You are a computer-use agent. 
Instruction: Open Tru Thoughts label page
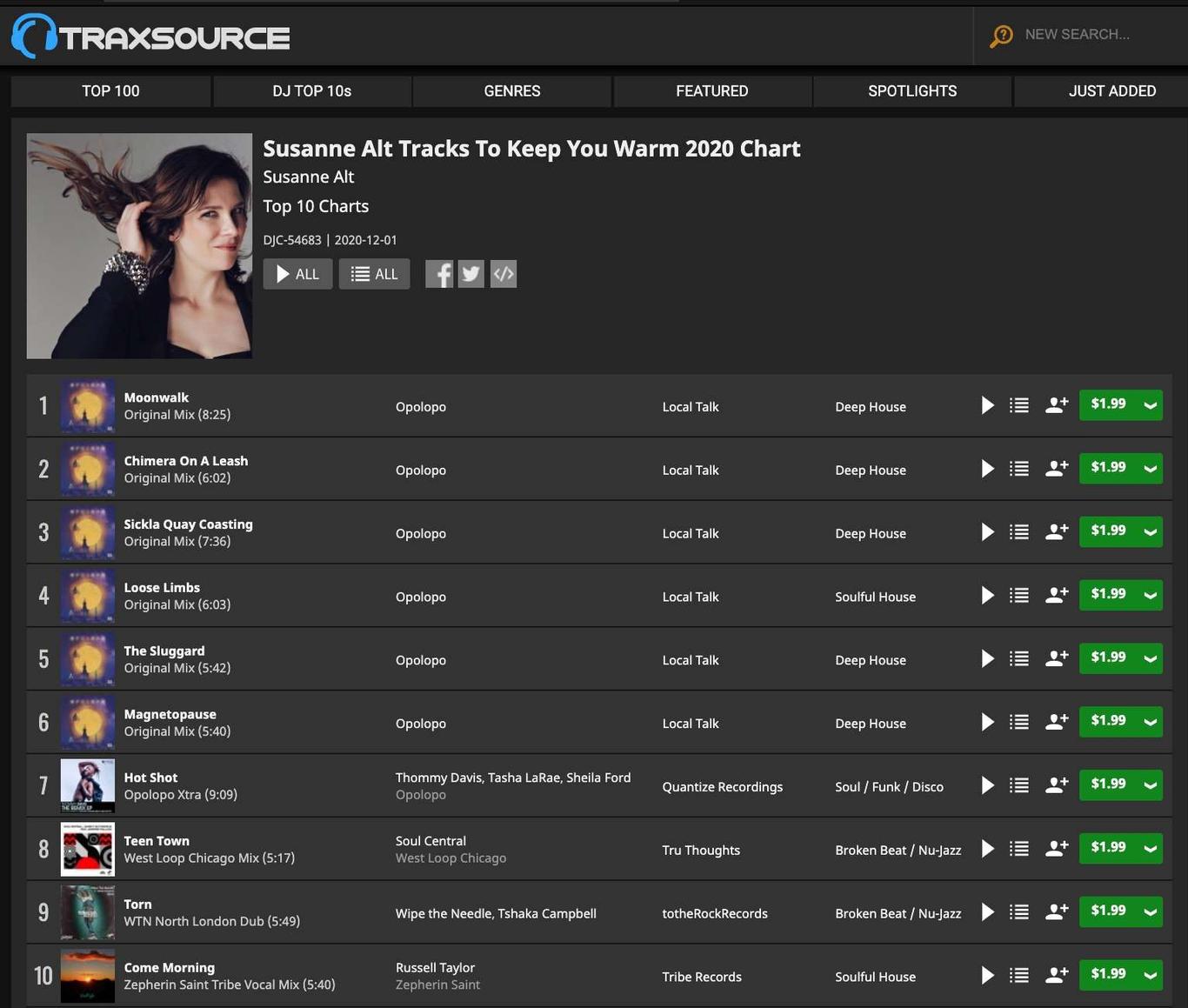(701, 851)
